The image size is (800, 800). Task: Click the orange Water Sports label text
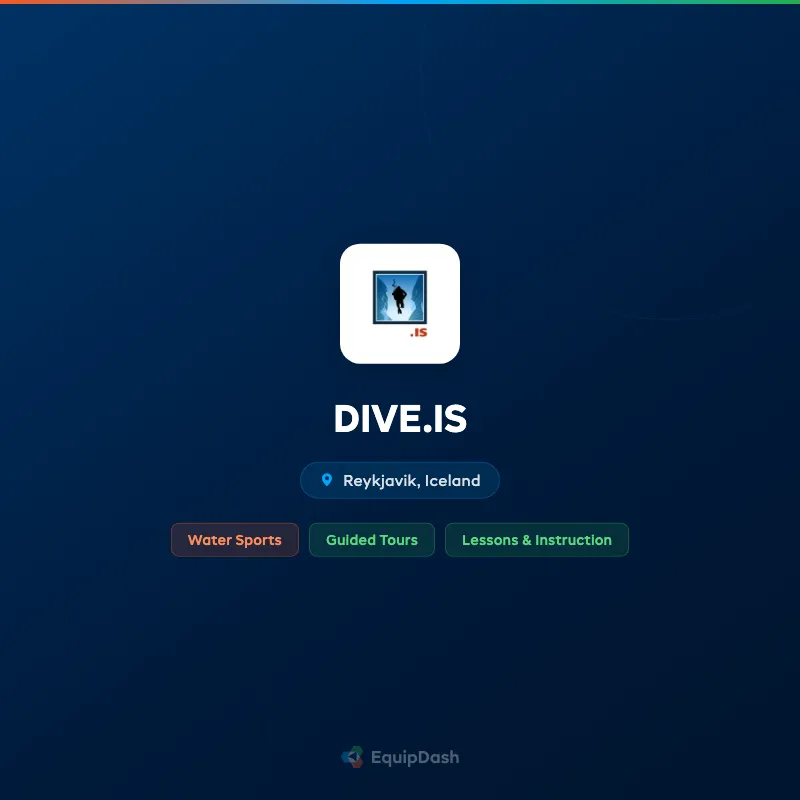point(234,540)
